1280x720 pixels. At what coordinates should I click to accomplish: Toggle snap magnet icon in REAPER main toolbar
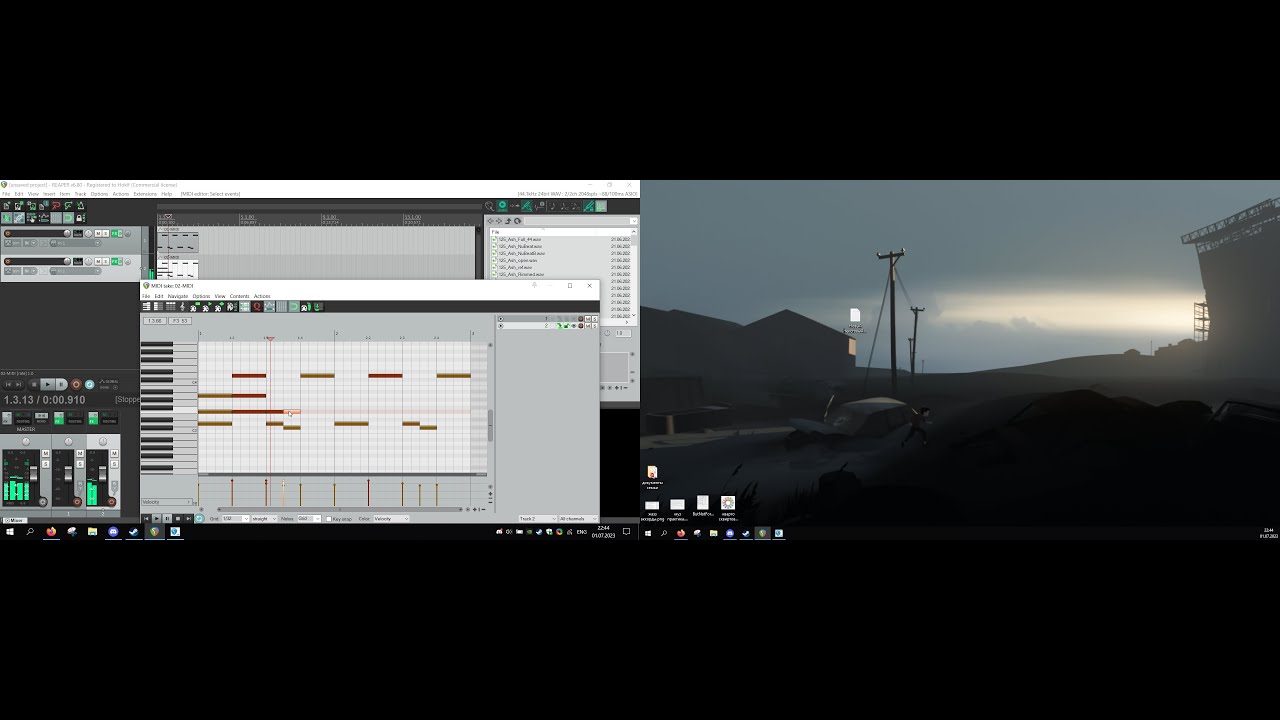coord(68,218)
